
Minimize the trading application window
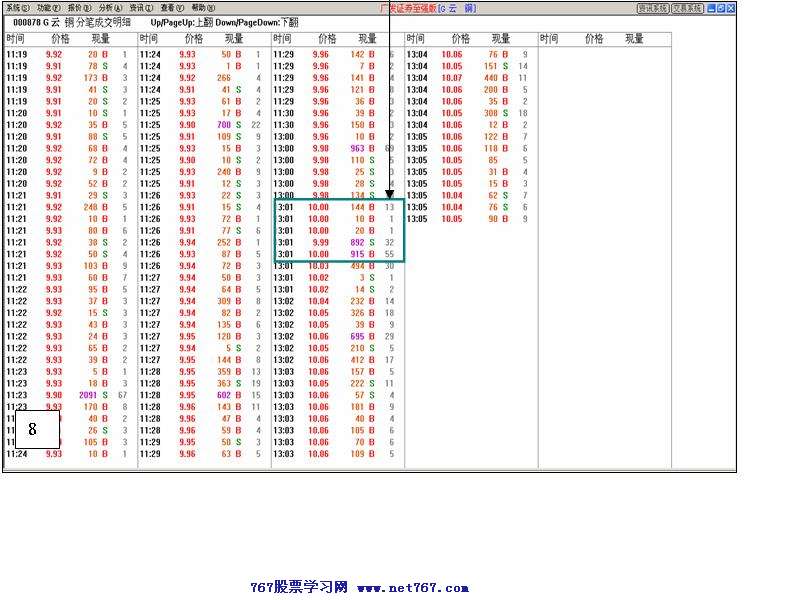pyautogui.click(x=711, y=8)
